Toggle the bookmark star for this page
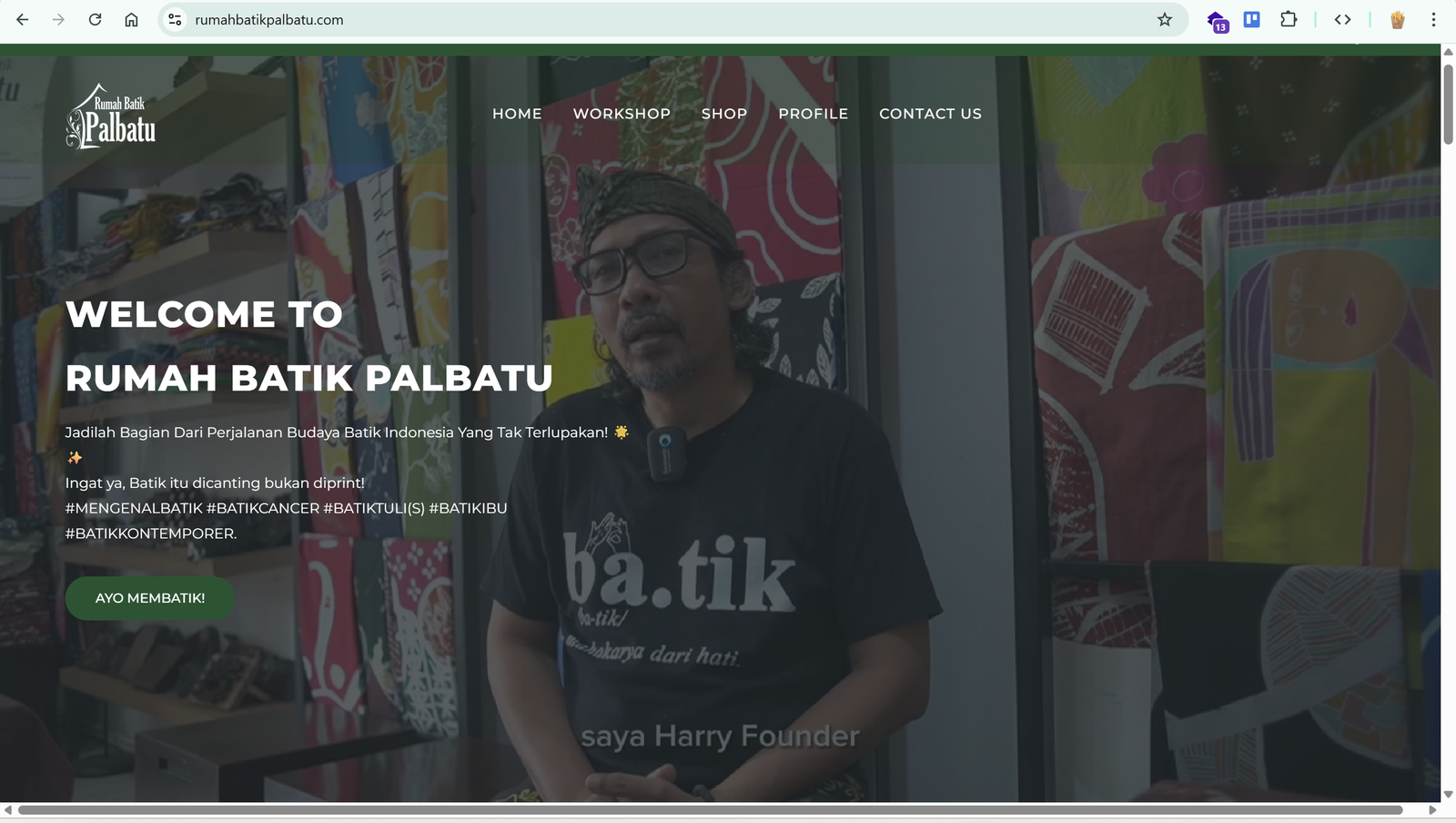The width and height of the screenshot is (1456, 823). tap(1165, 19)
